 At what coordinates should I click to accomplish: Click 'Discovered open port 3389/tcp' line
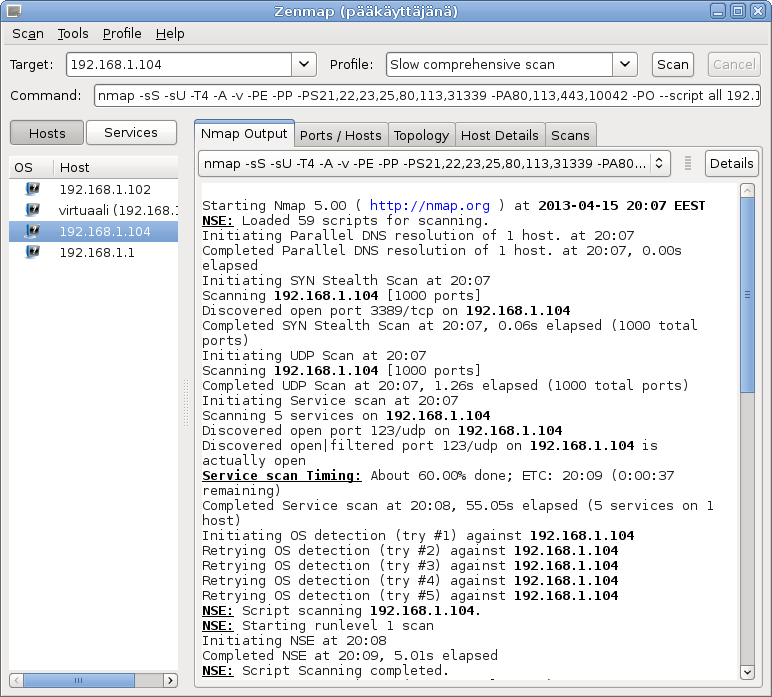(x=386, y=311)
